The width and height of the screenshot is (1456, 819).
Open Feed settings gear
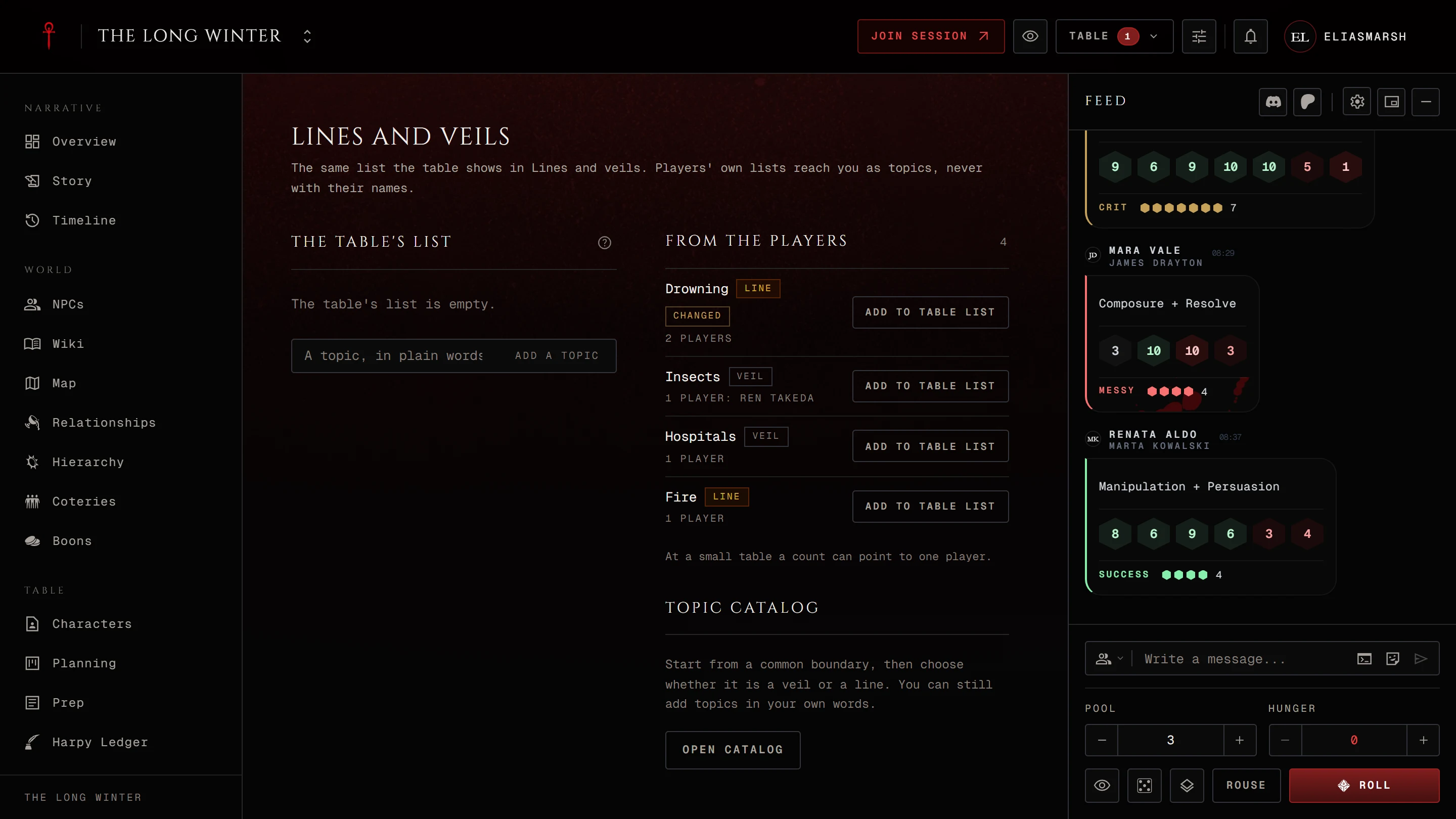(x=1357, y=102)
